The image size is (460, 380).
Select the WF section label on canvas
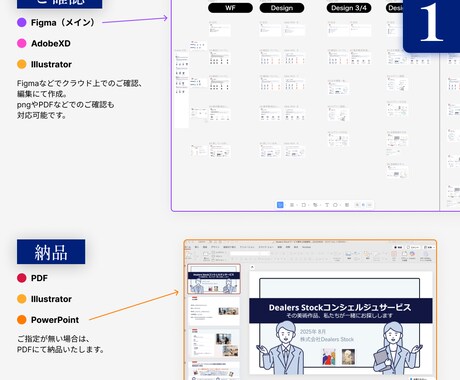point(230,8)
